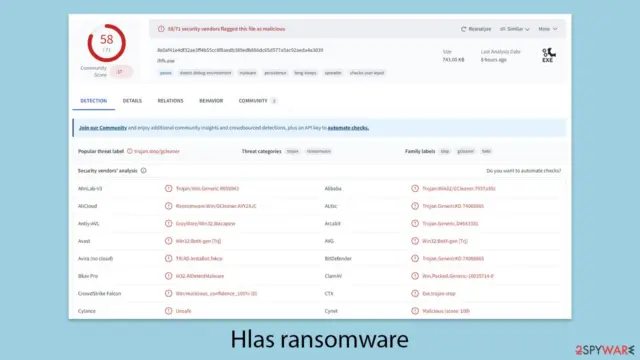Click the 2-Spyware logo watermark
640x360 pixels.
pyautogui.click(x=605, y=350)
